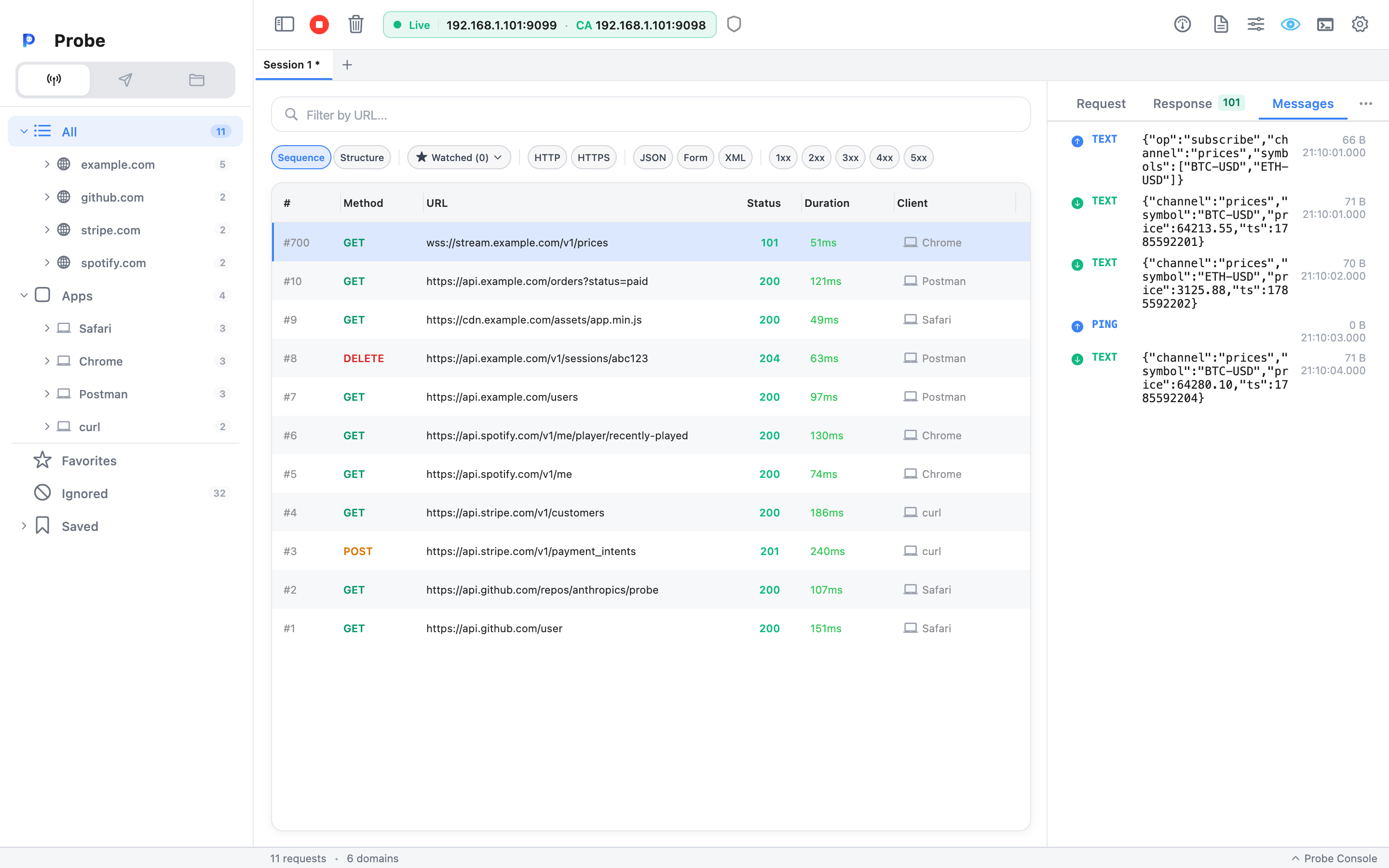Click the shield icon beside proxy address
Screen dimensions: 1389x868
[734, 24]
